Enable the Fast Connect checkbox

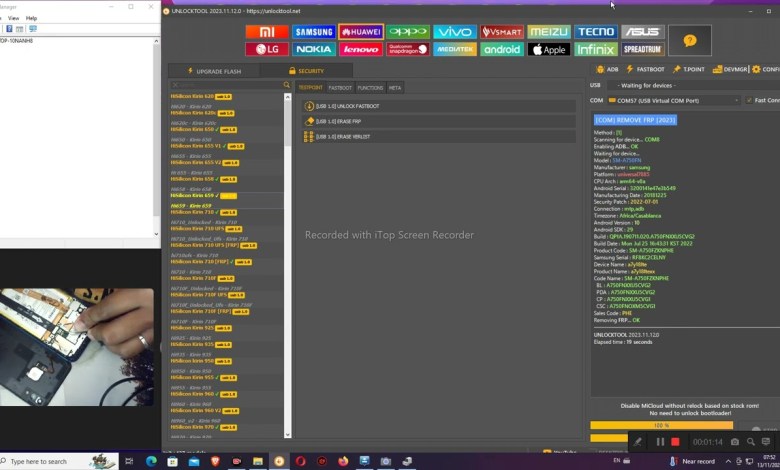pos(749,100)
